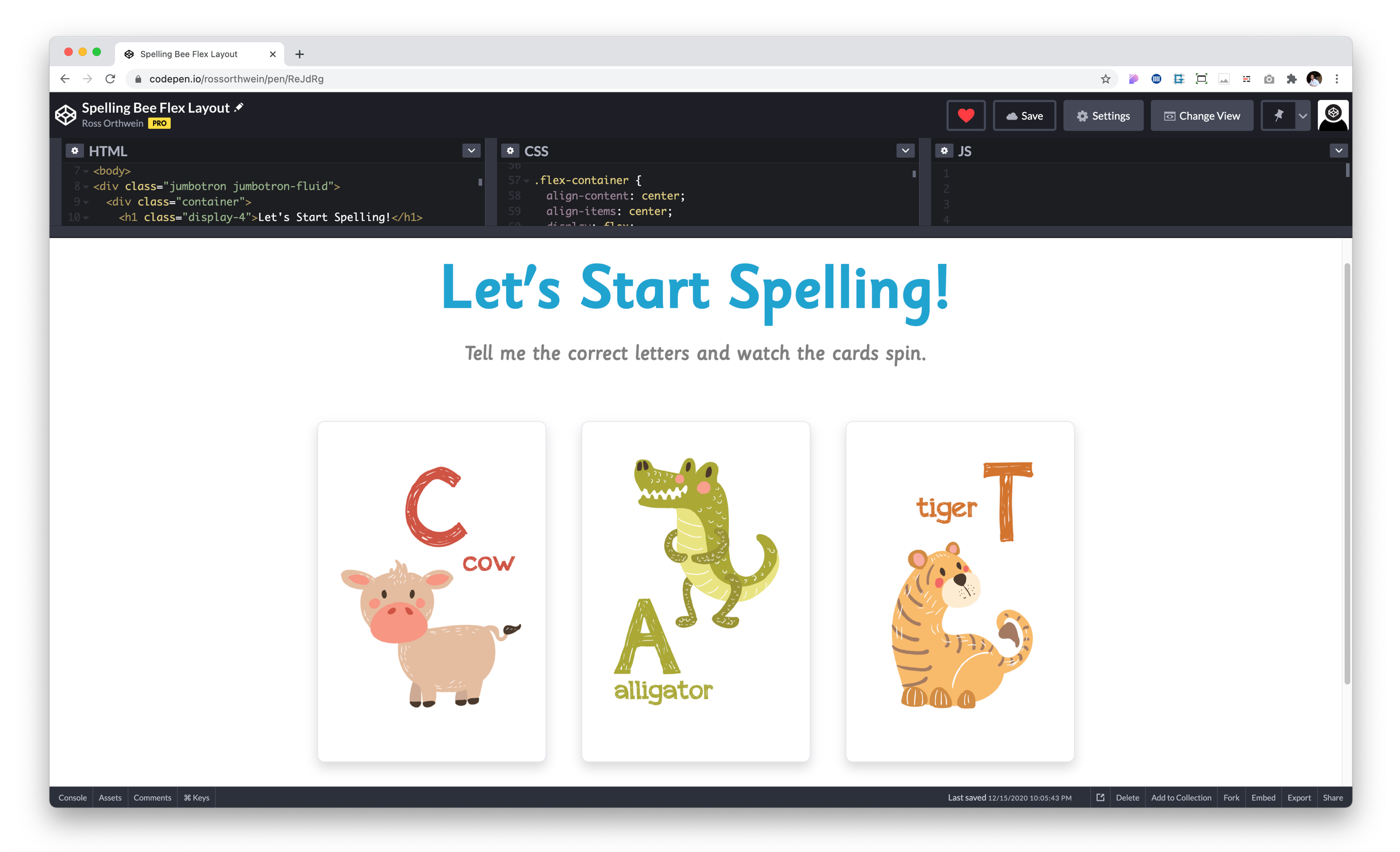
Task: Open the pin options dropdown arrow
Action: pos(1303,116)
